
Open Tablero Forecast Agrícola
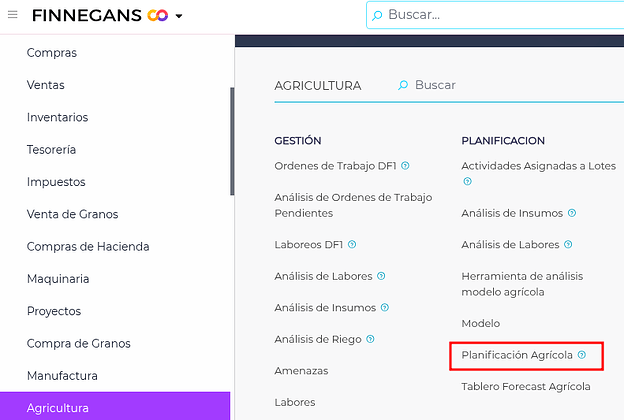pyautogui.click(x=526, y=387)
